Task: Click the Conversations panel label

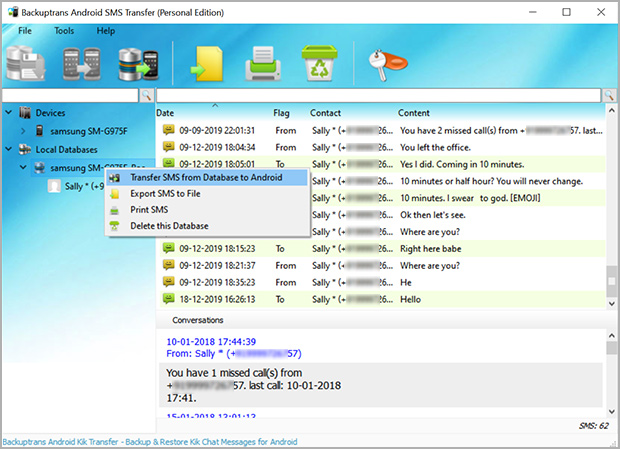Action: [198, 320]
